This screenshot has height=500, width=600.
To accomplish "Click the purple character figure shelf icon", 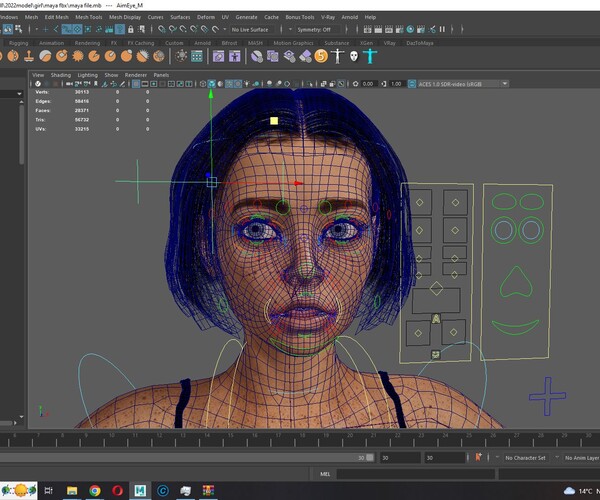I will click(235, 57).
